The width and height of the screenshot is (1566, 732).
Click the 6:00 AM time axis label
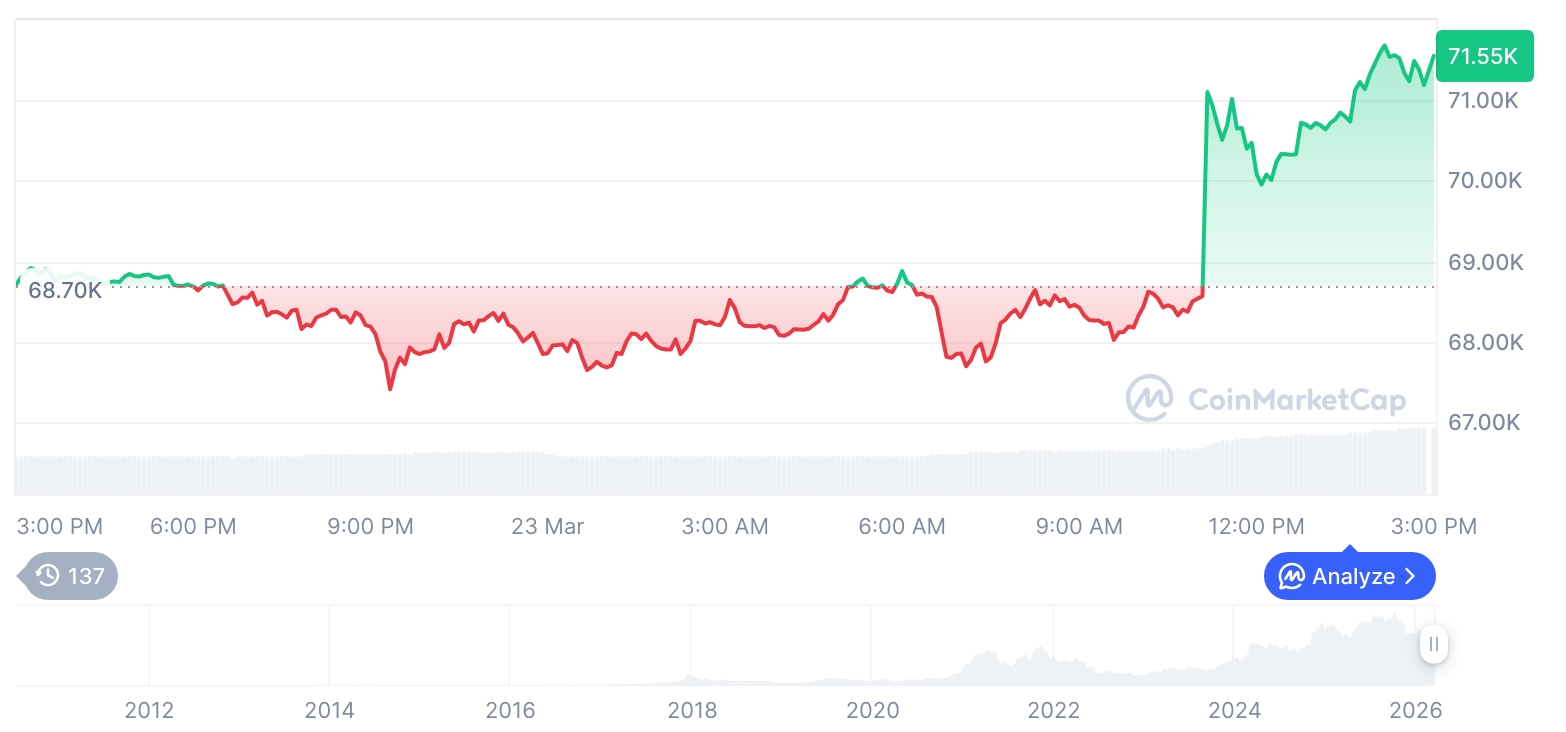pos(902,526)
